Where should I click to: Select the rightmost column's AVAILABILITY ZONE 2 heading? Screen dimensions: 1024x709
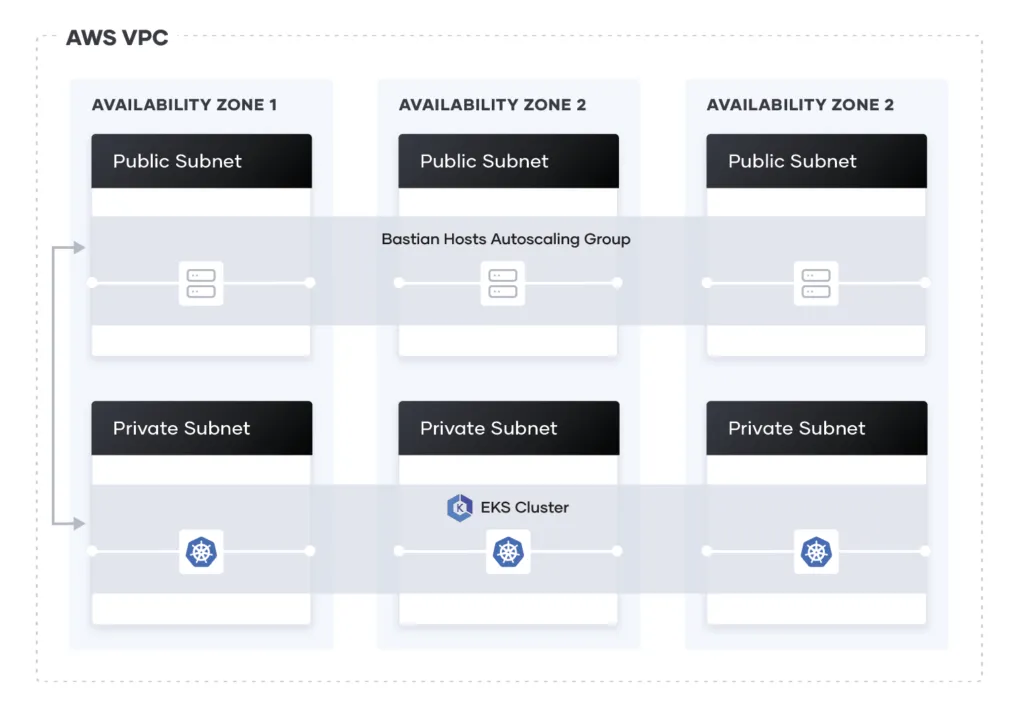pyautogui.click(x=800, y=105)
